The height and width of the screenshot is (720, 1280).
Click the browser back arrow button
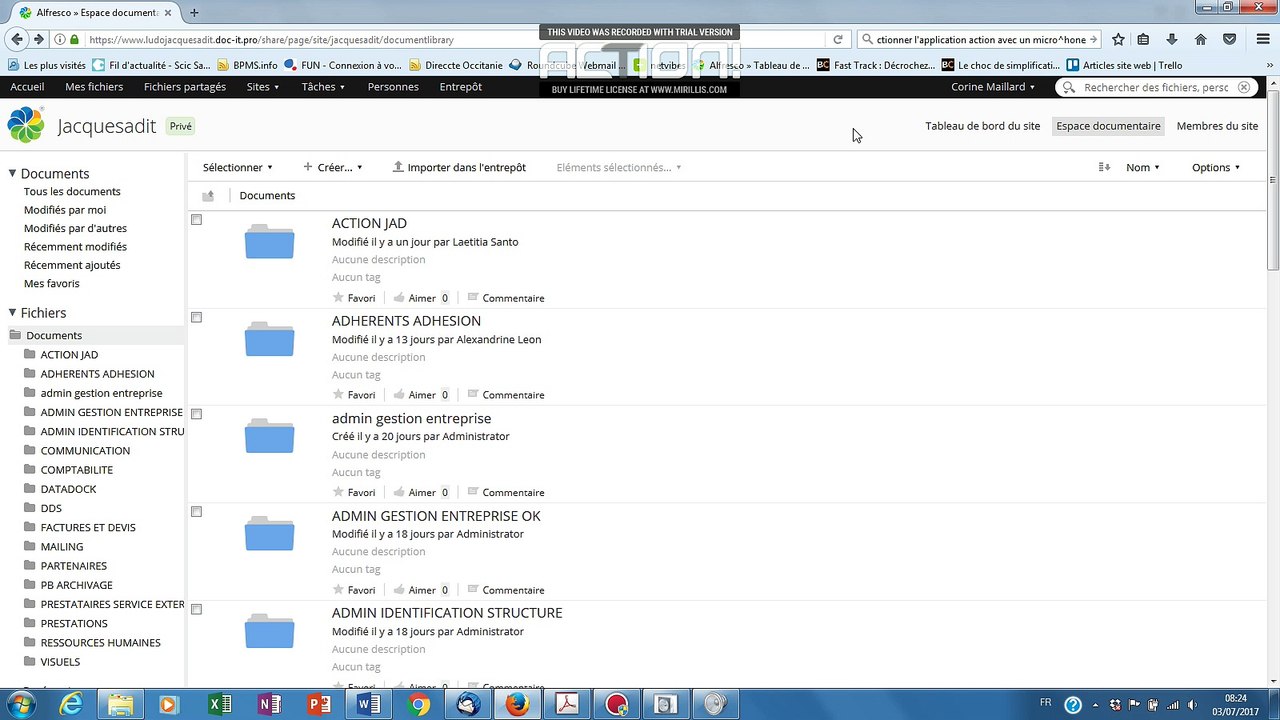[16, 39]
